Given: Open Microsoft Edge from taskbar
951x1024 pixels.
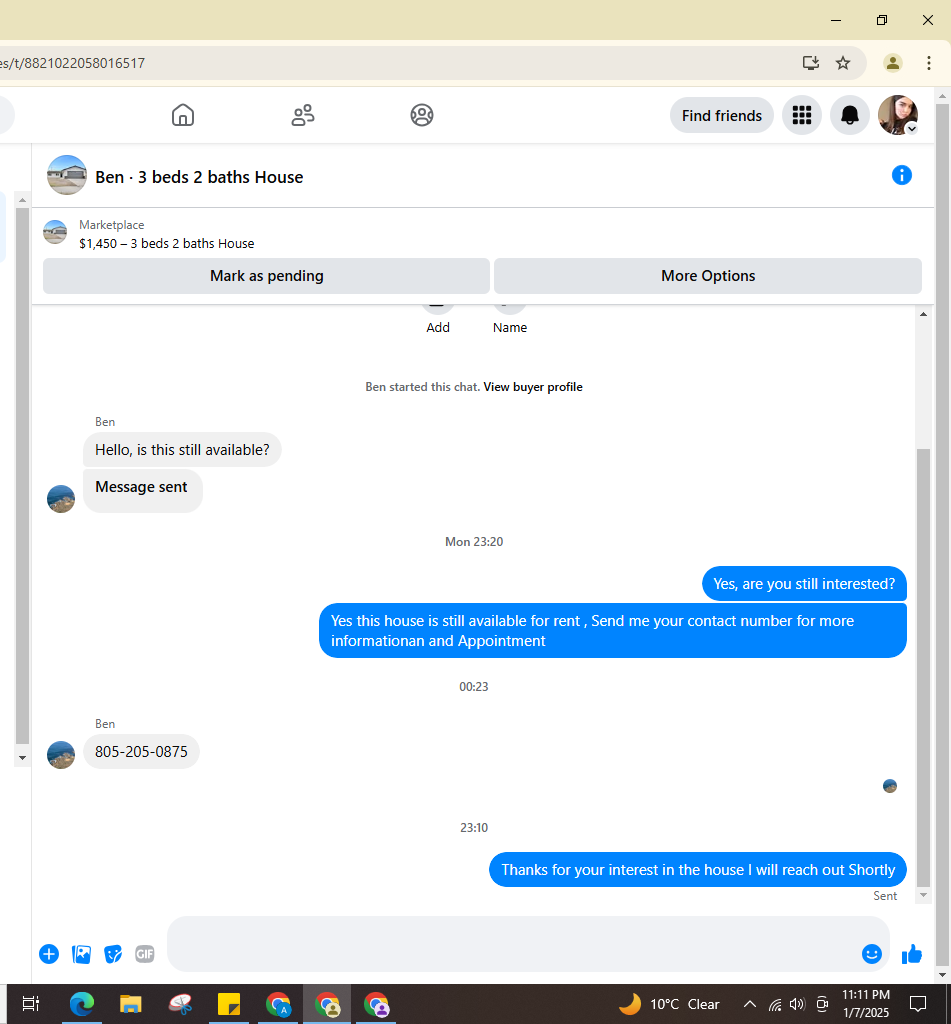Looking at the screenshot, I should tap(82, 1004).
